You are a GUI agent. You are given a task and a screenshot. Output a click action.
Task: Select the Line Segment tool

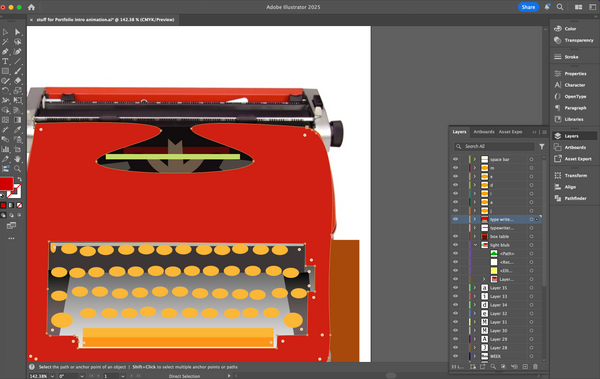coord(18,61)
